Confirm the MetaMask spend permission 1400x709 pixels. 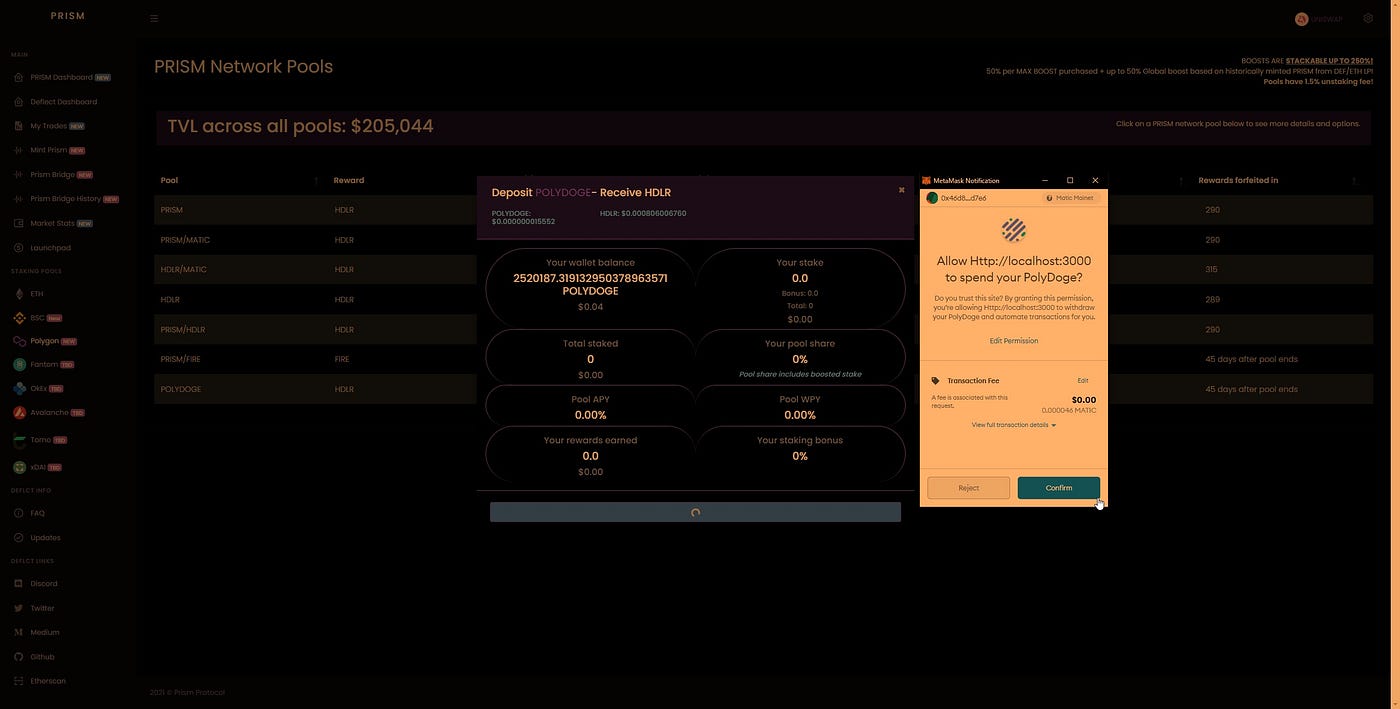coord(1059,488)
